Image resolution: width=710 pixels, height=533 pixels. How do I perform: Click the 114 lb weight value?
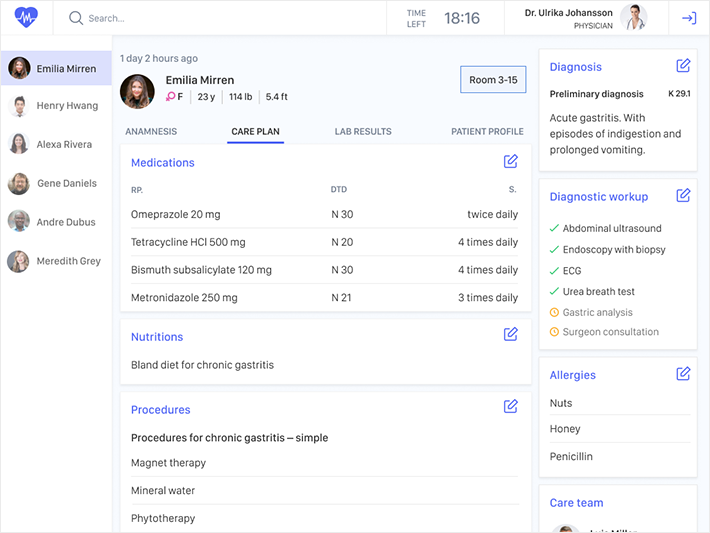pyautogui.click(x=240, y=97)
